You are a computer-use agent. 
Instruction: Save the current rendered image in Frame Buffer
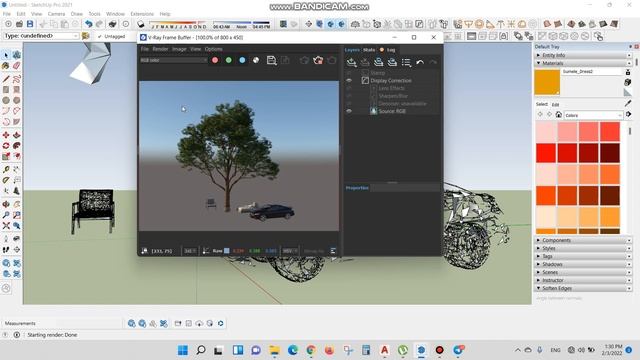271,60
